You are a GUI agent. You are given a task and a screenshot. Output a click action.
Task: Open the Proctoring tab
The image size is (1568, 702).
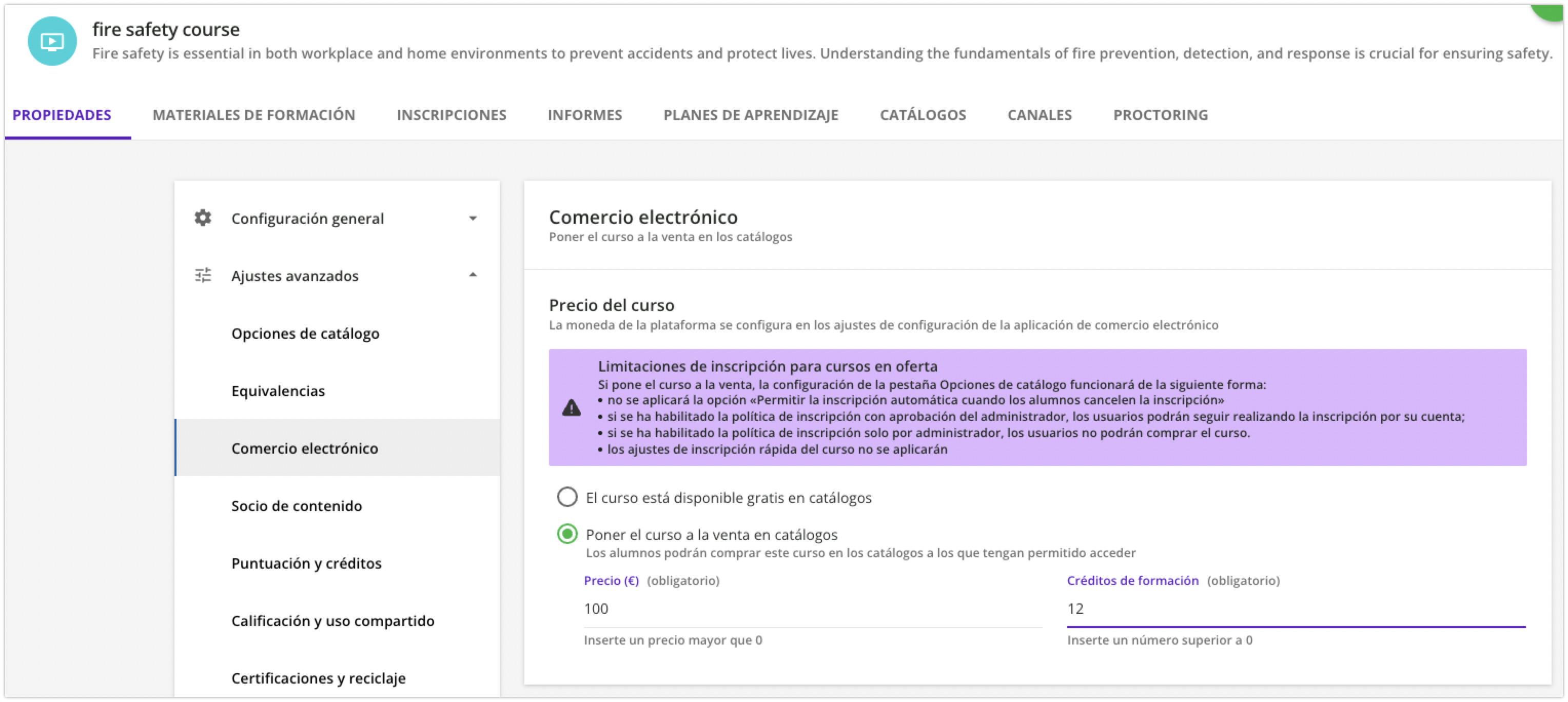point(1160,114)
